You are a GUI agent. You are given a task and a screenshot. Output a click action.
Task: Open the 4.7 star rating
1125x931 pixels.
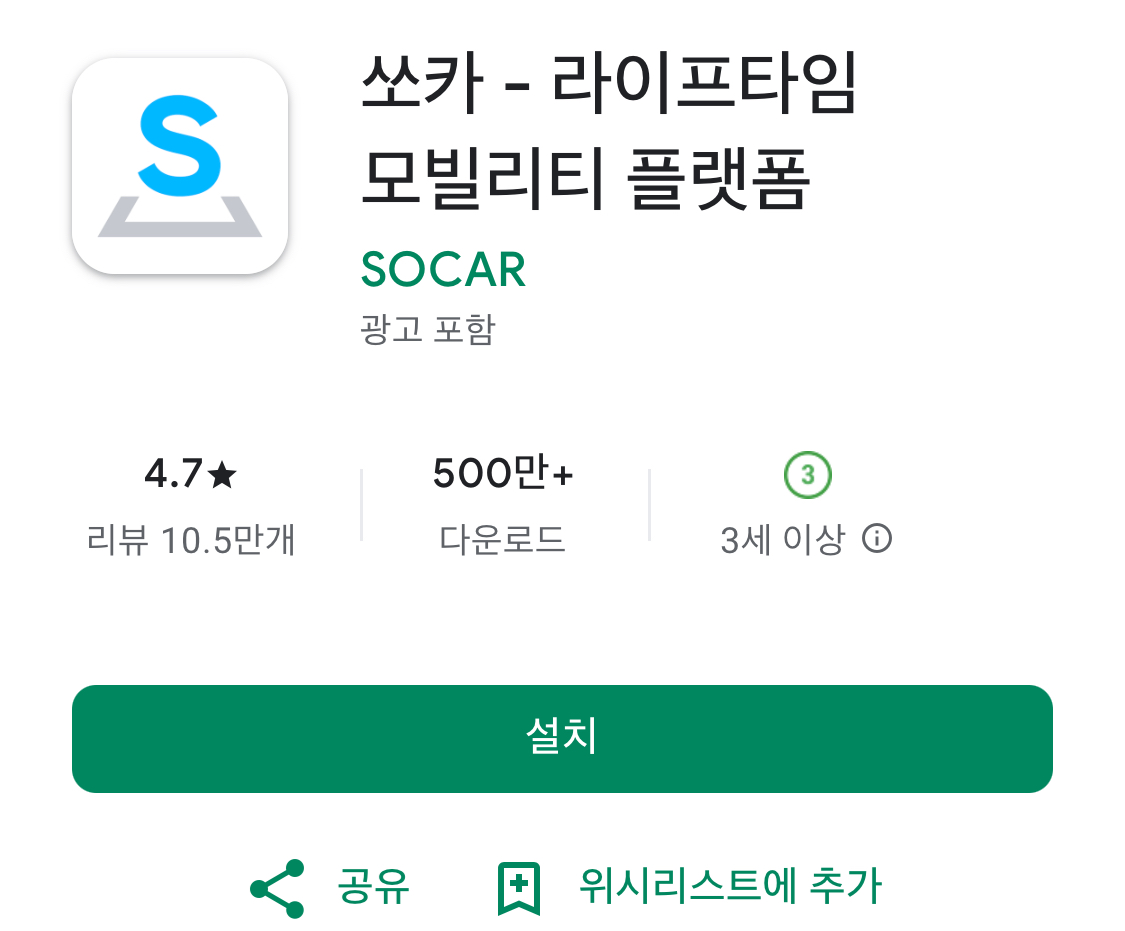point(190,473)
